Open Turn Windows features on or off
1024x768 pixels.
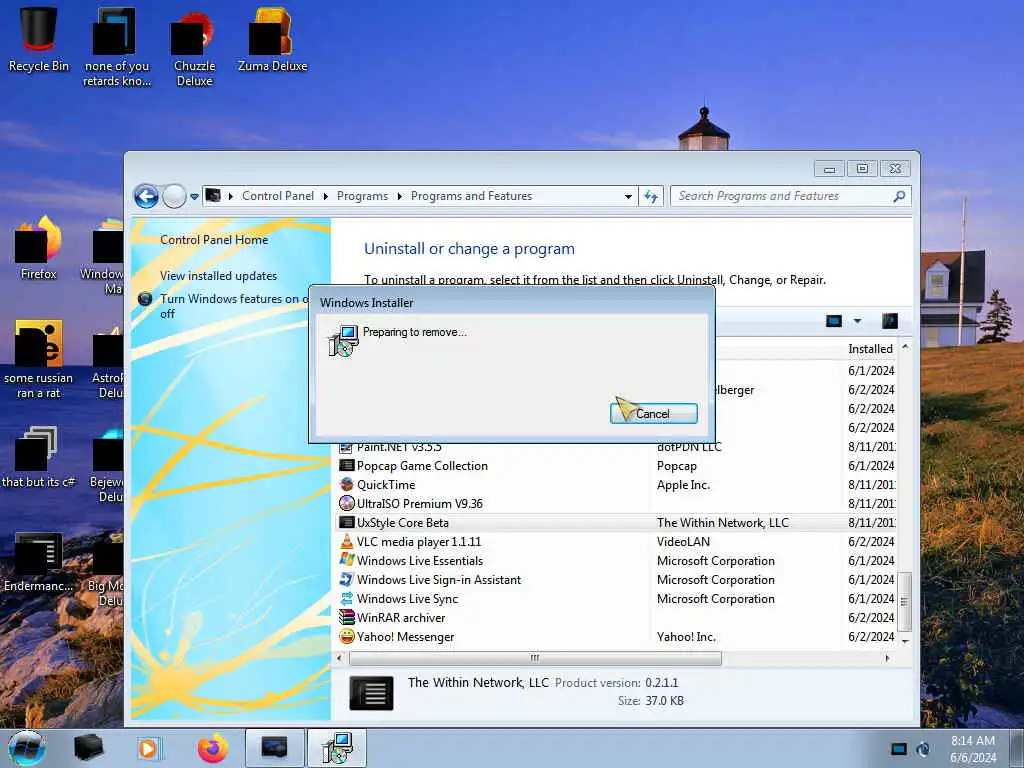click(x=234, y=306)
